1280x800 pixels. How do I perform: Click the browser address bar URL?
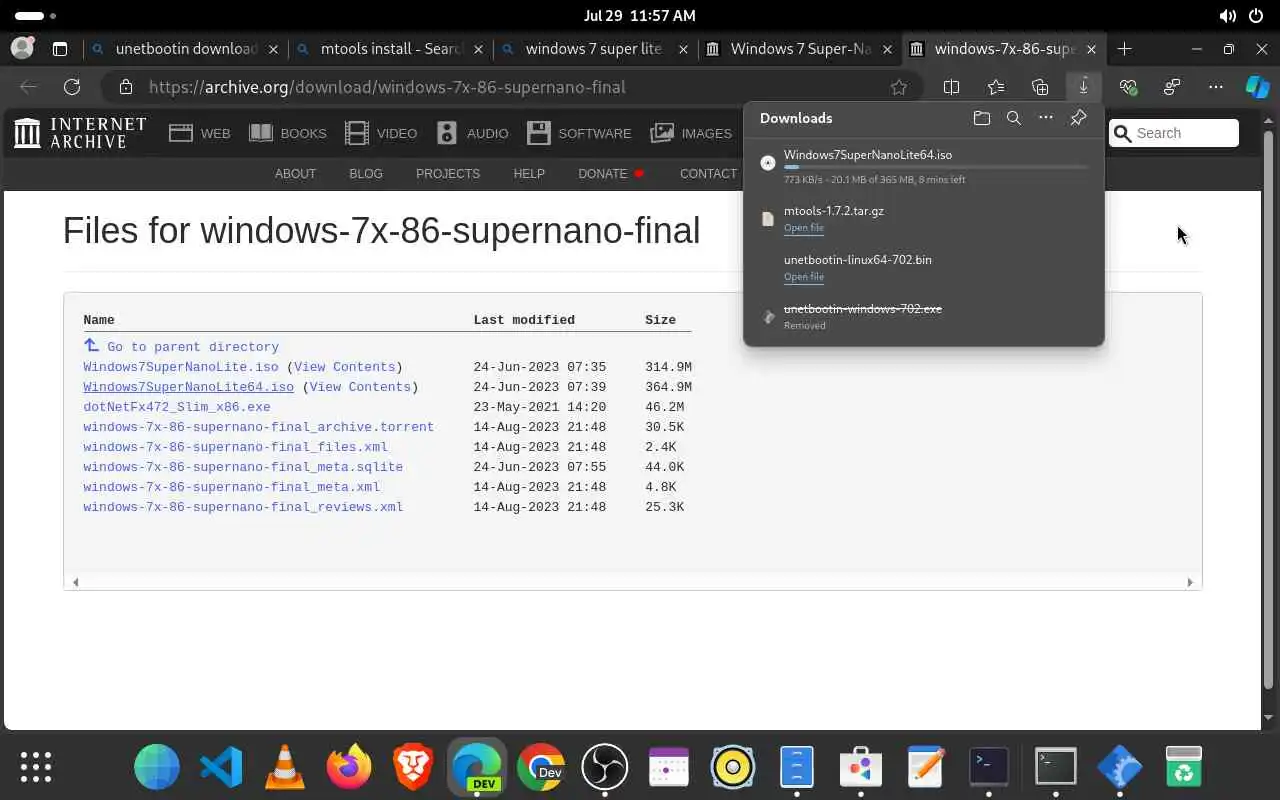(x=387, y=87)
